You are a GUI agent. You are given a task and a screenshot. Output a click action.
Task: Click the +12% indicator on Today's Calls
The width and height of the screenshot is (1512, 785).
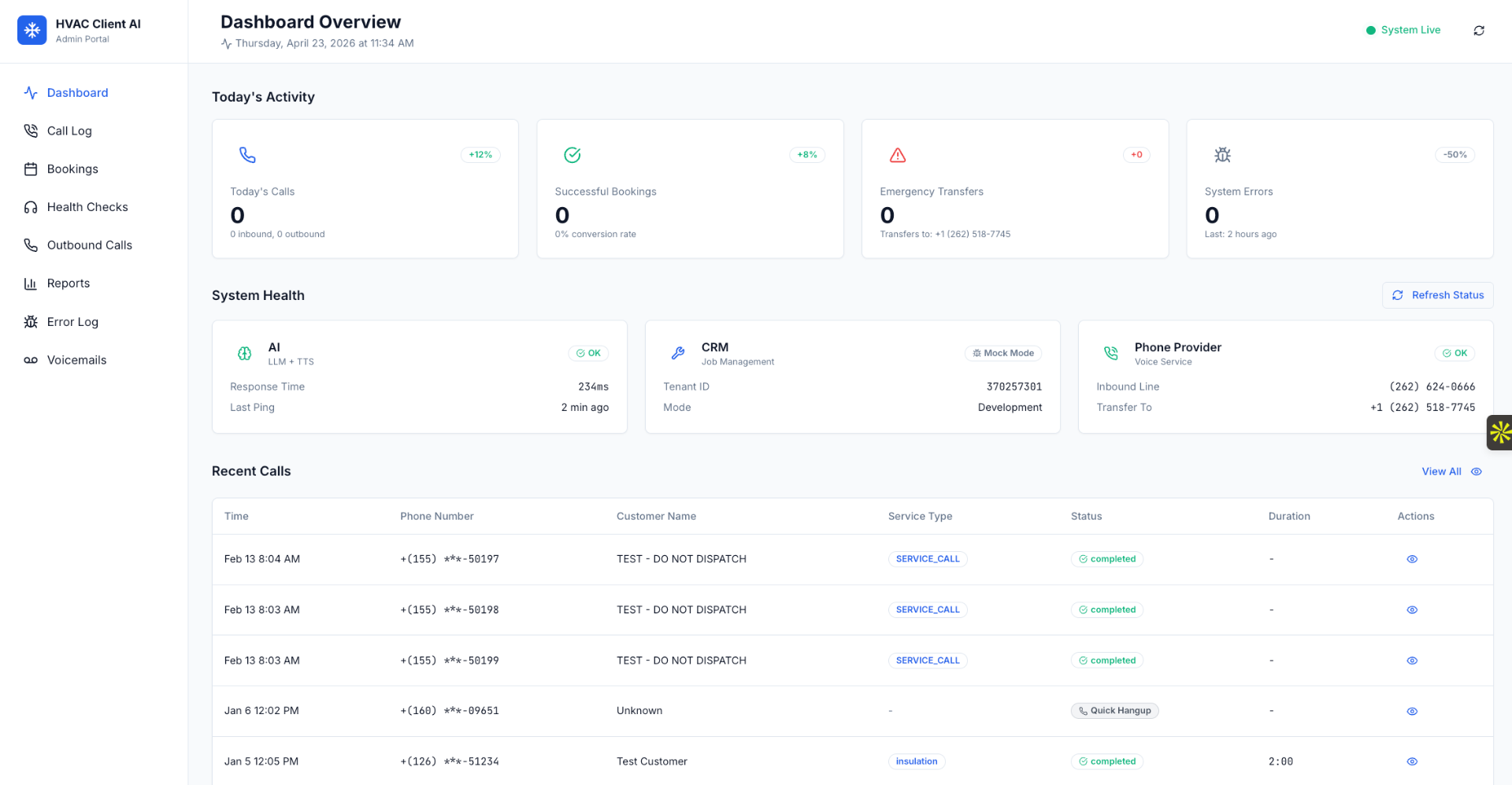point(480,154)
